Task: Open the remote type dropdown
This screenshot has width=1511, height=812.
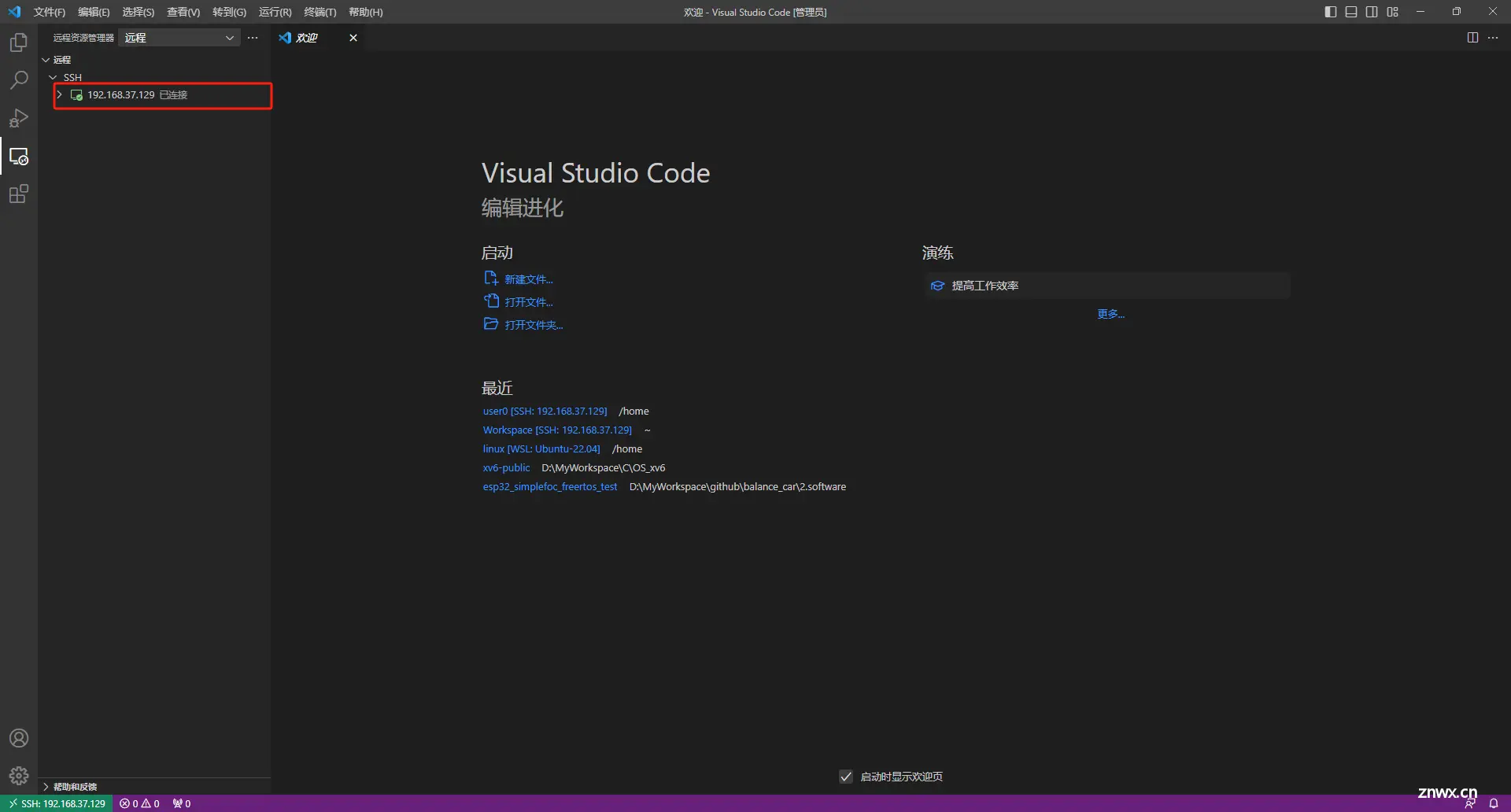Action: point(179,38)
